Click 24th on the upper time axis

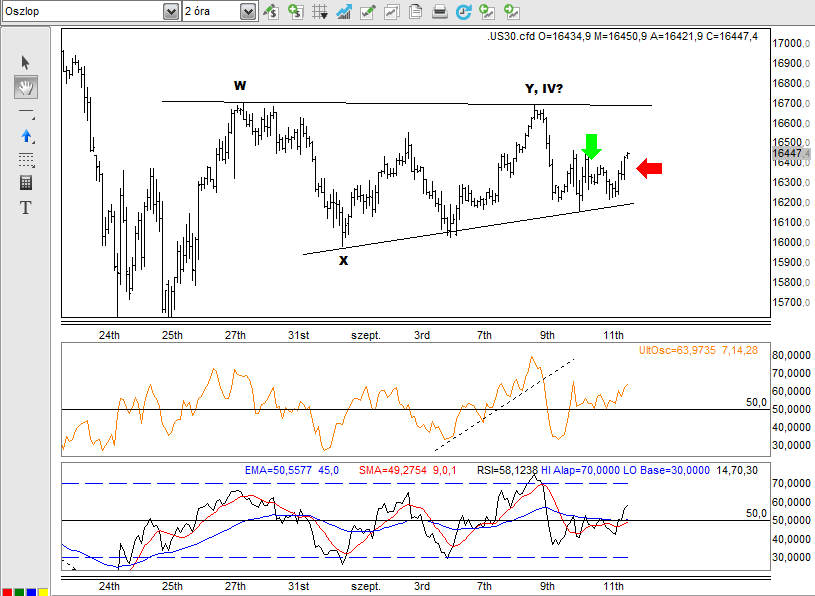[109, 336]
